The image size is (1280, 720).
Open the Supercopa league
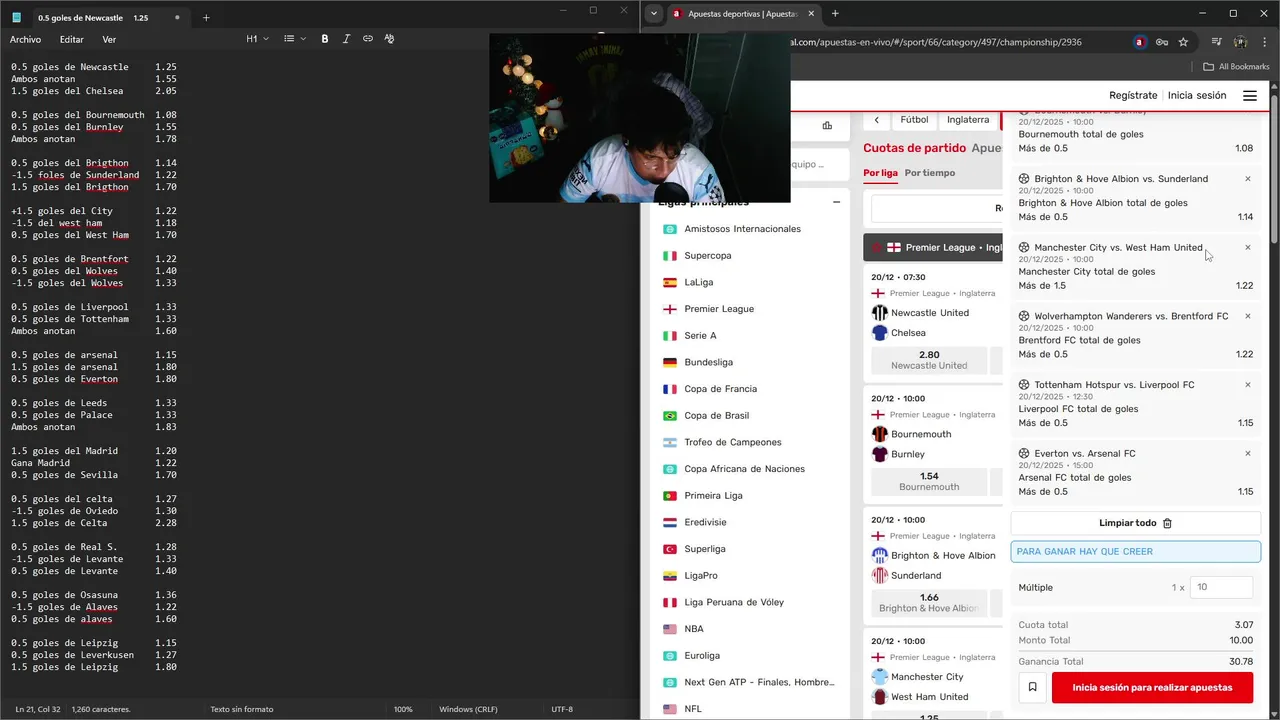point(707,256)
